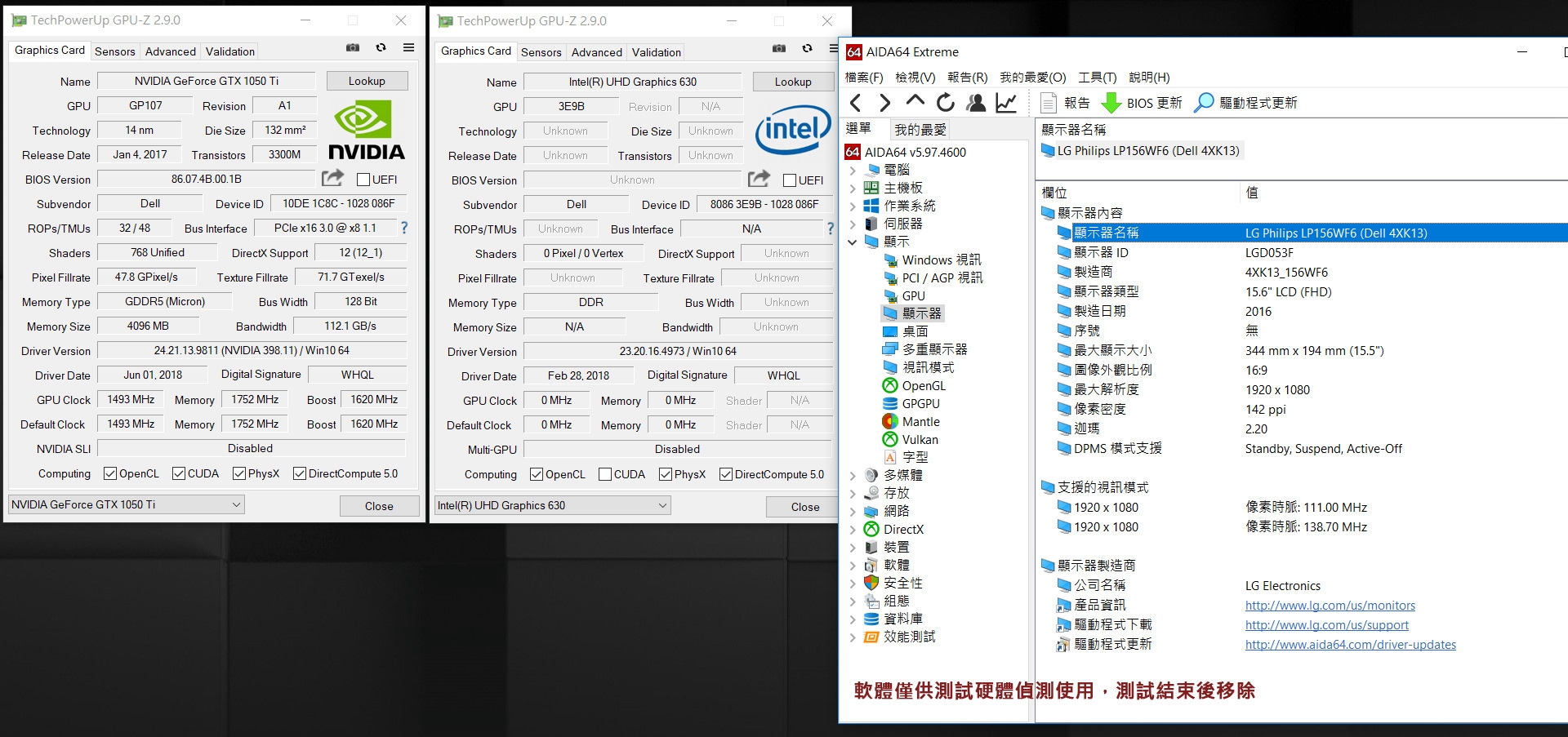The height and width of the screenshot is (737, 1568).
Task: Click the BIOS 更新 green arrow button
Action: click(1142, 103)
